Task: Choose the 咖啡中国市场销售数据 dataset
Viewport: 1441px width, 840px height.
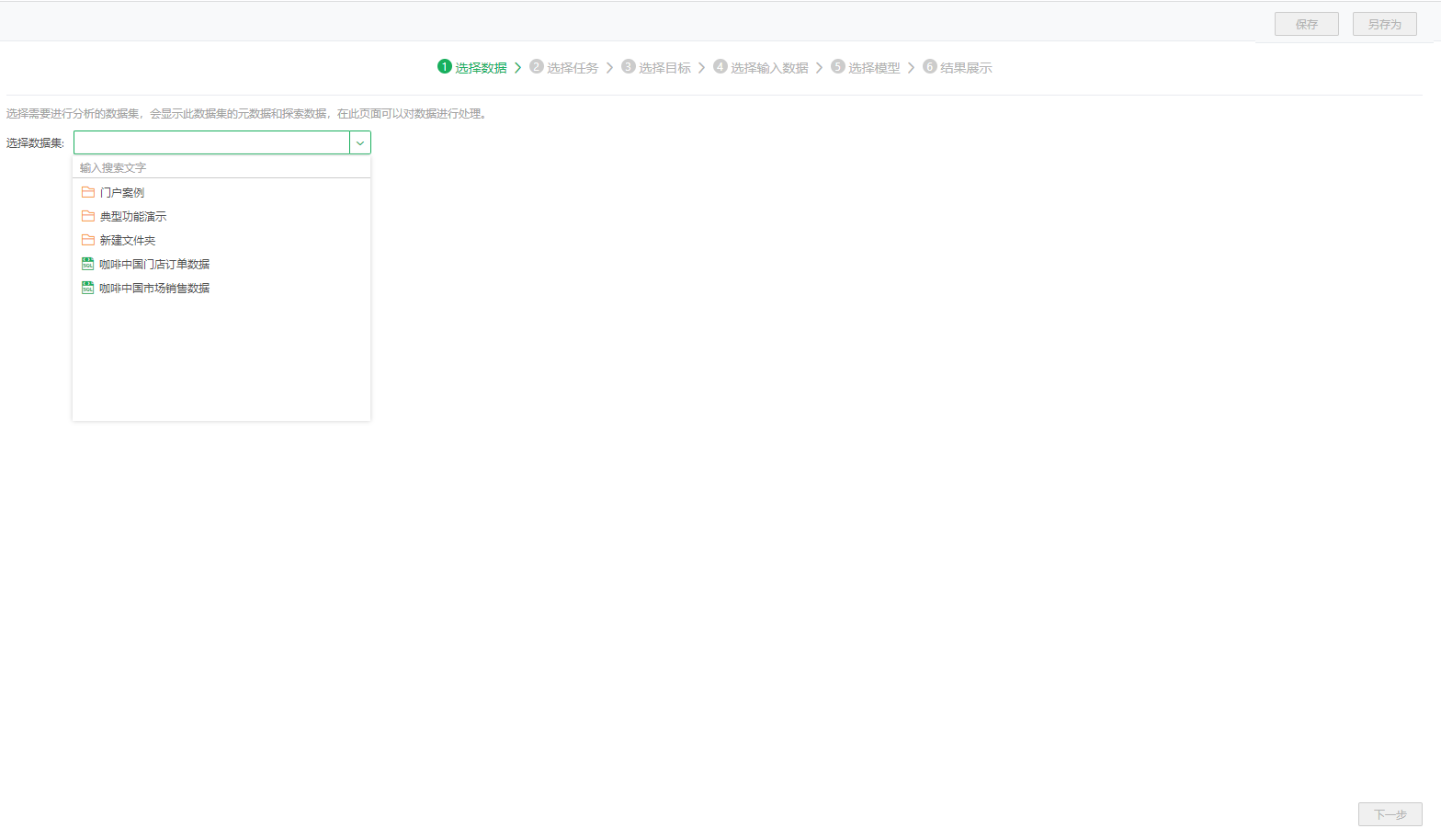Action: [154, 289]
